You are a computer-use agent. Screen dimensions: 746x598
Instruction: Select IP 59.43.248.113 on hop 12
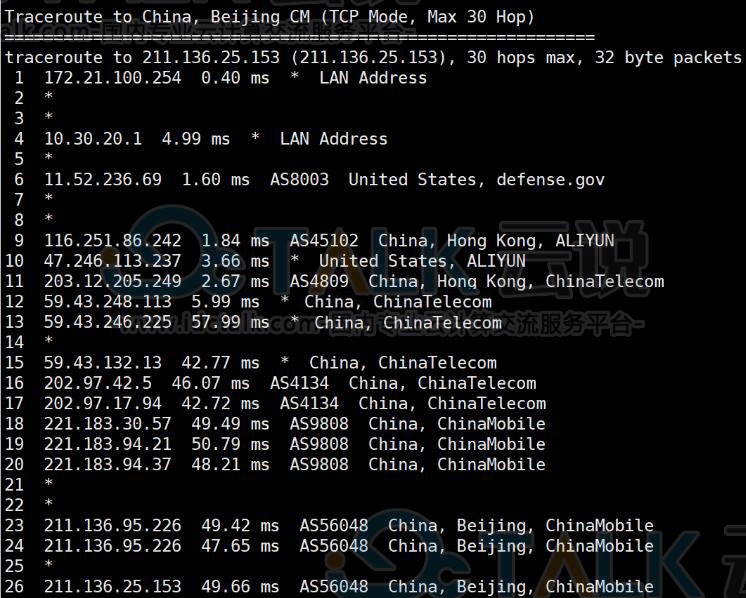[108, 302]
